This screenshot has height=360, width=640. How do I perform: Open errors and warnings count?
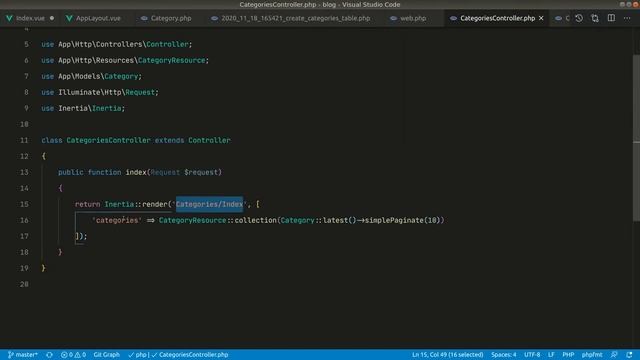click(73, 355)
